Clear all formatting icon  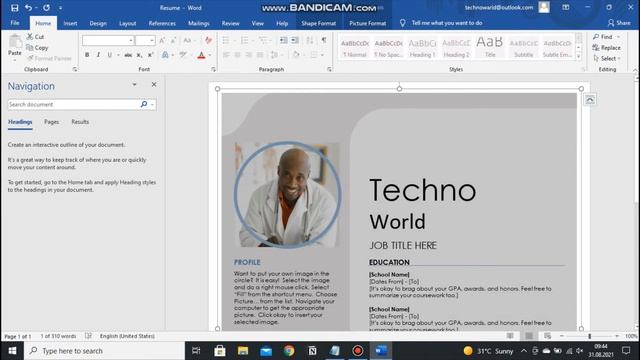click(x=208, y=40)
